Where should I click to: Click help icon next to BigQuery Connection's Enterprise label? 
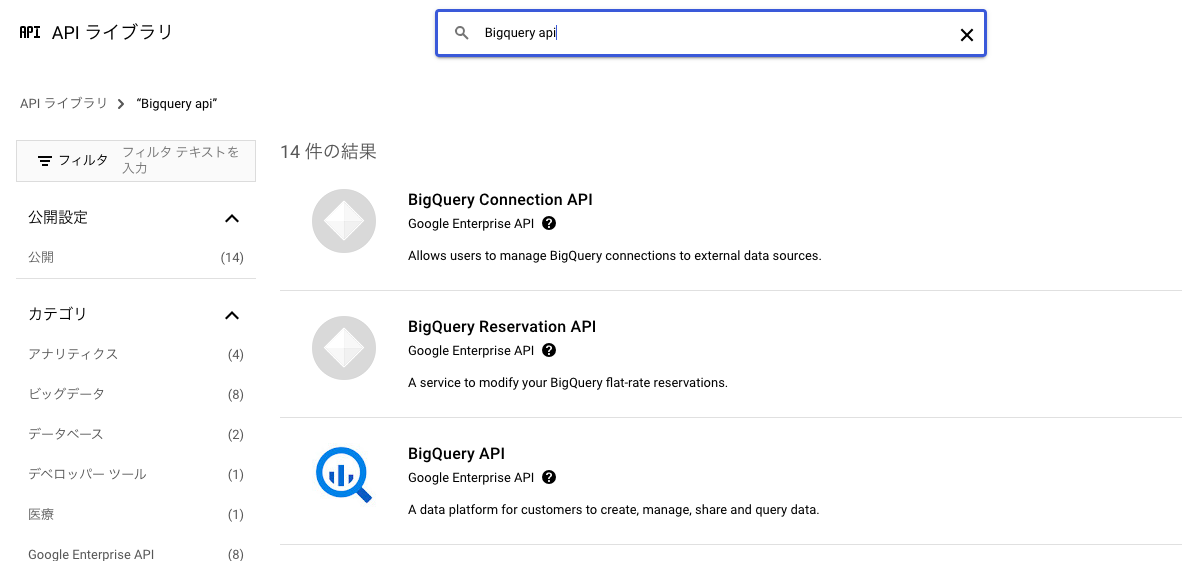[550, 223]
